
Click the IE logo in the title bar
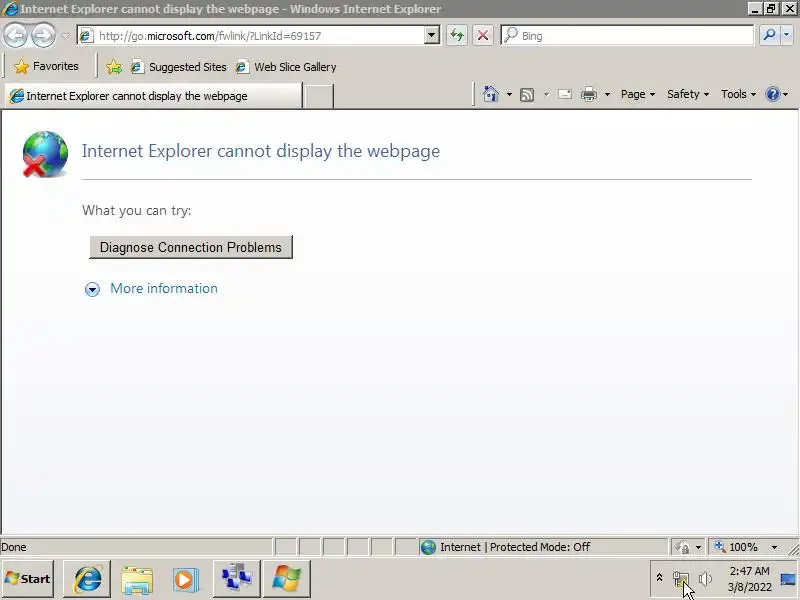click(10, 9)
